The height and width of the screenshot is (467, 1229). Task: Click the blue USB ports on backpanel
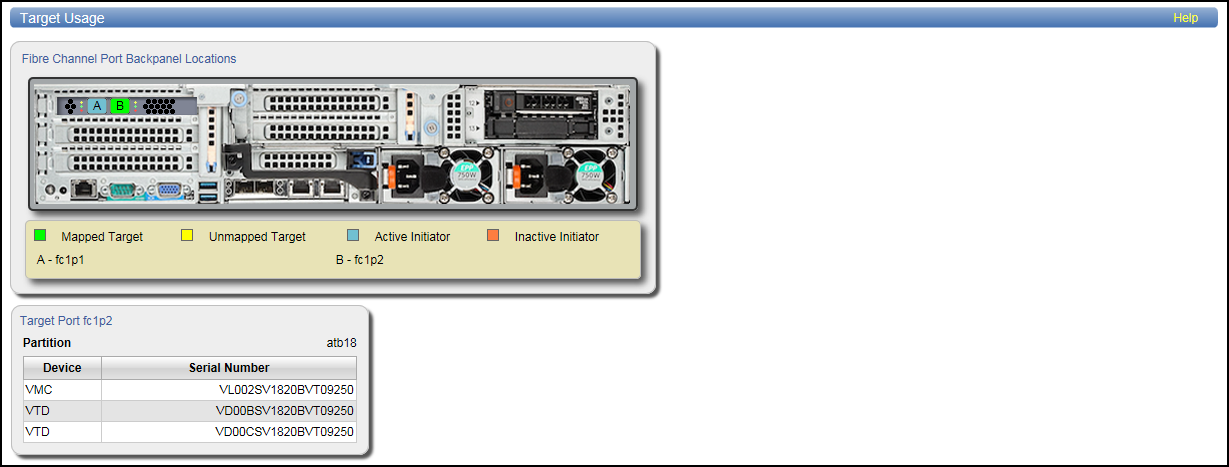207,193
